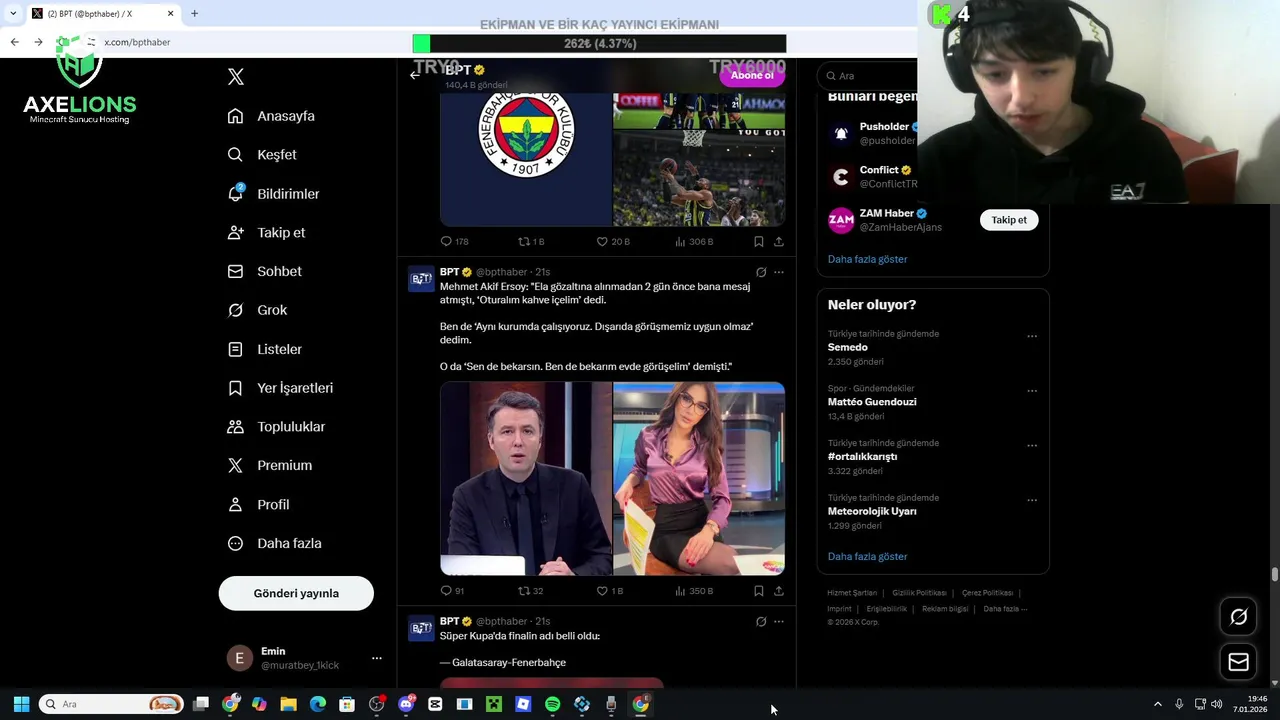Repost the post with 1 B reposts

pos(531,241)
